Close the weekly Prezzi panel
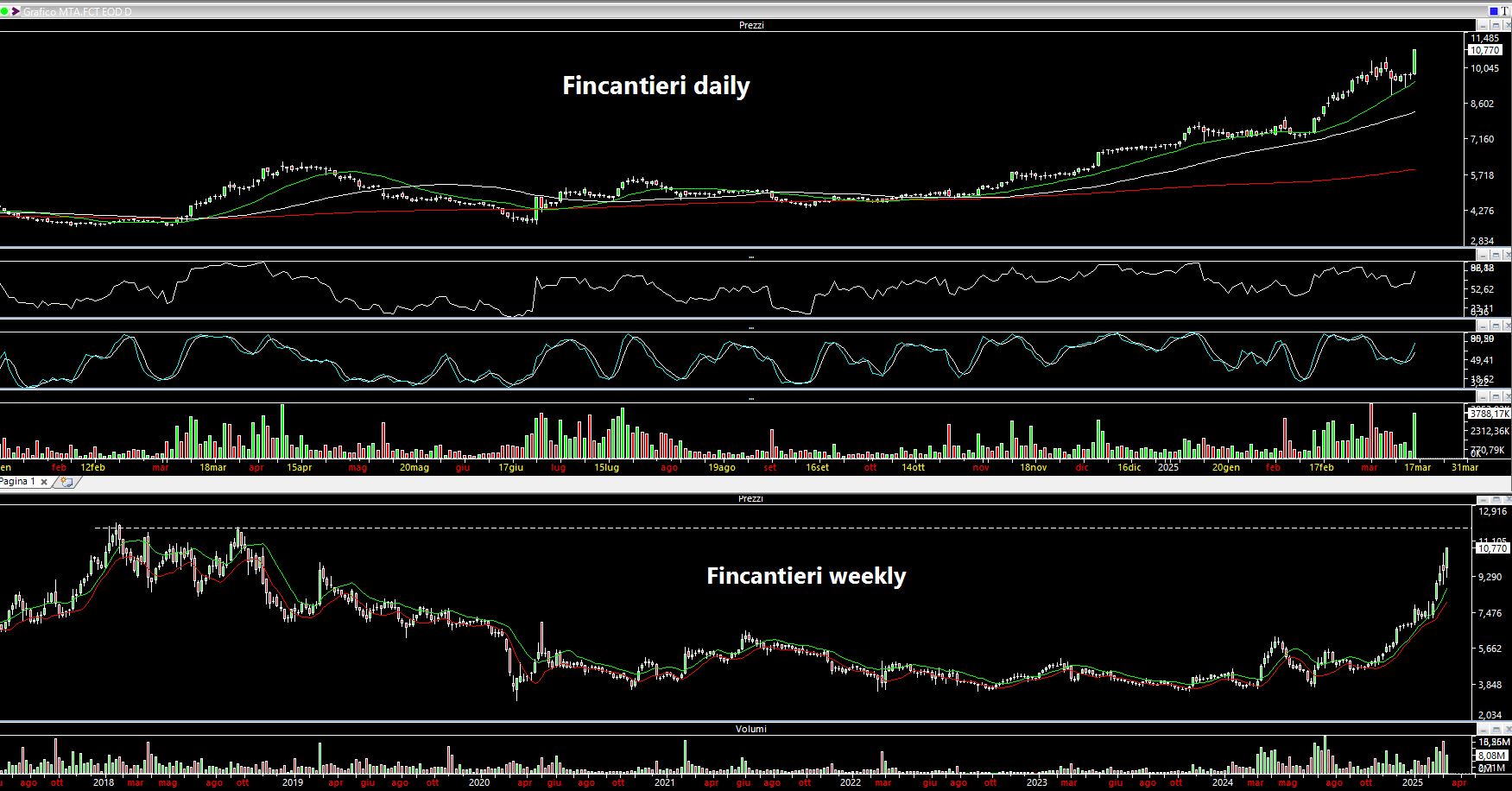This screenshot has height=791, width=1512. (x=1508, y=499)
